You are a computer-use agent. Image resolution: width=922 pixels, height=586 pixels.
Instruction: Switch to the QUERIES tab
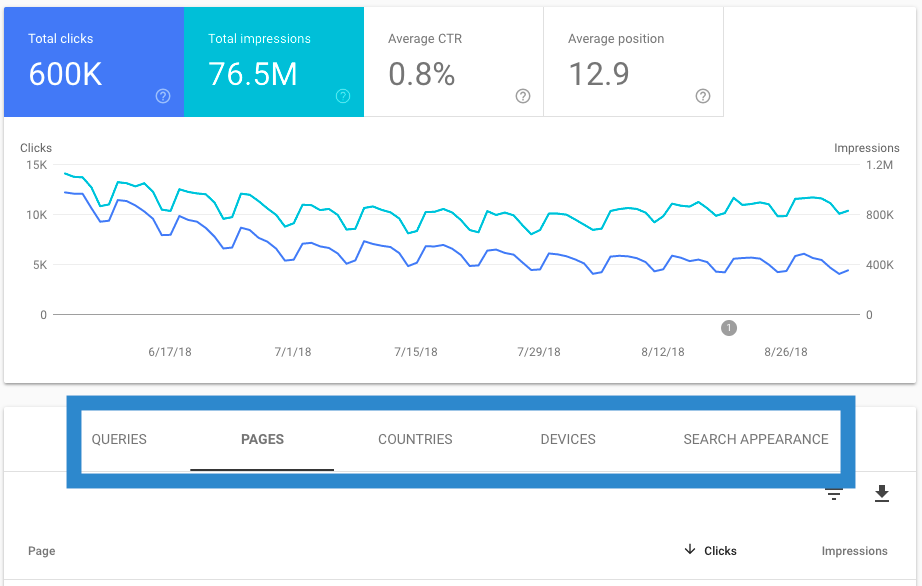click(118, 439)
